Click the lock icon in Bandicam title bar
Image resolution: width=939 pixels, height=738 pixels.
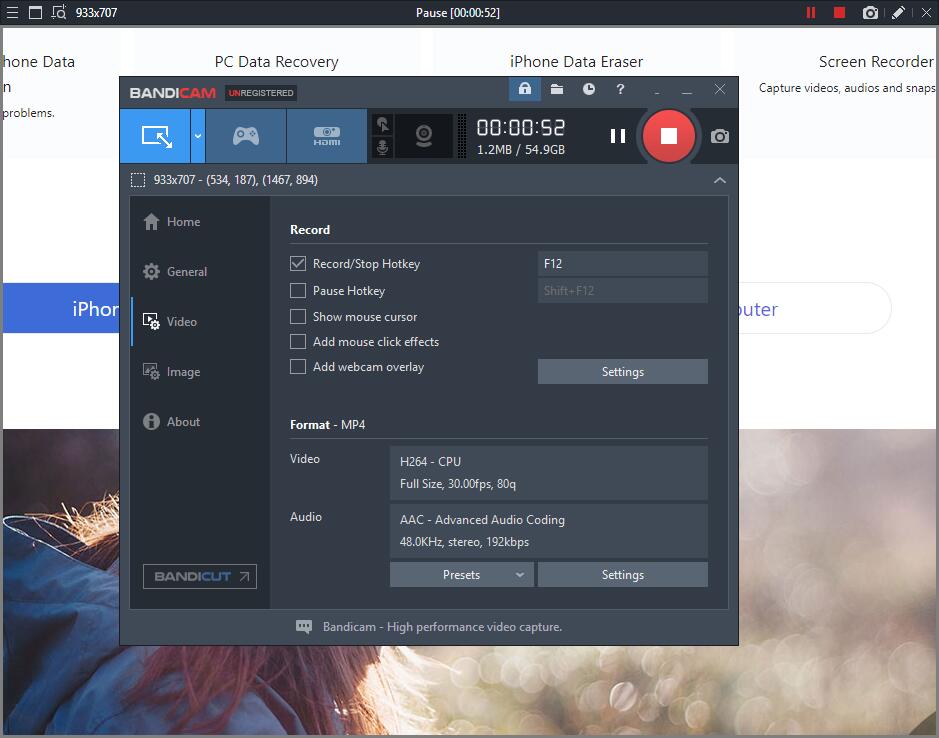[525, 89]
